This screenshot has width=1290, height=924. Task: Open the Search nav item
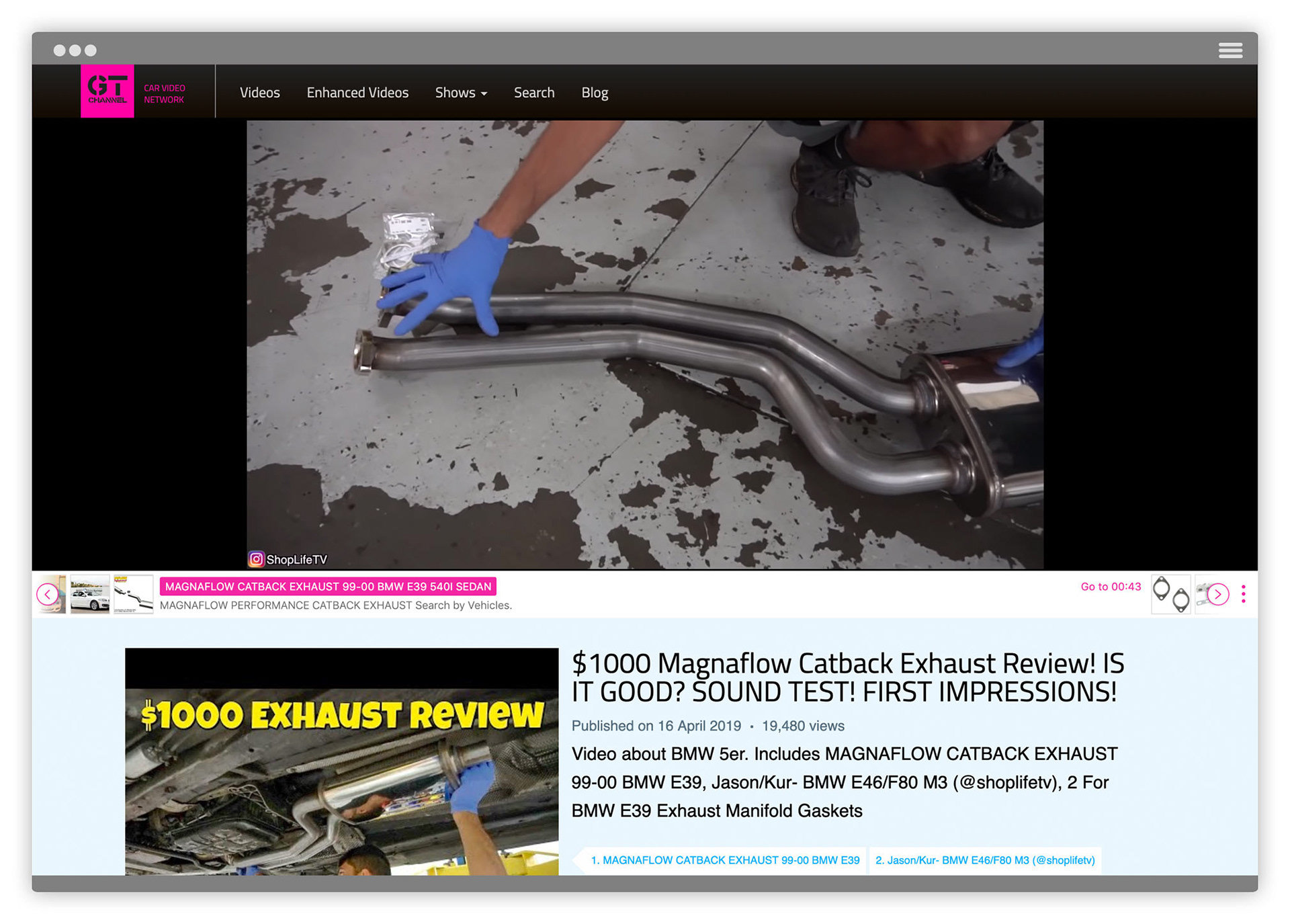(x=534, y=93)
